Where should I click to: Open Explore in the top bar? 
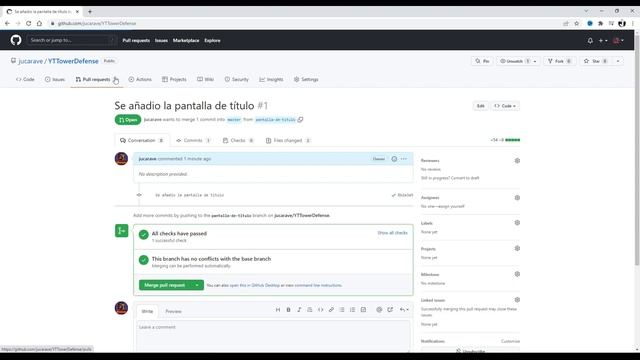coord(212,40)
